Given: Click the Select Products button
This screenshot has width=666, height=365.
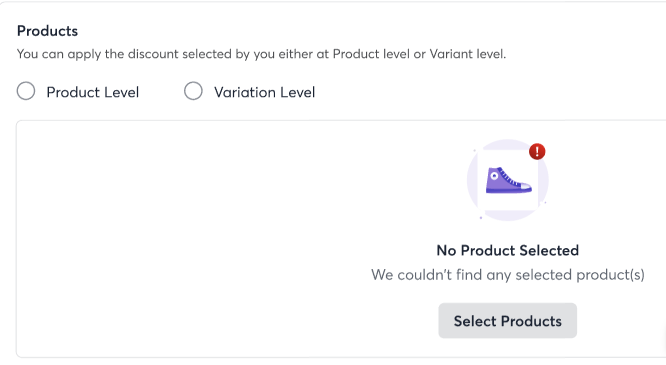Looking at the screenshot, I should click(508, 321).
